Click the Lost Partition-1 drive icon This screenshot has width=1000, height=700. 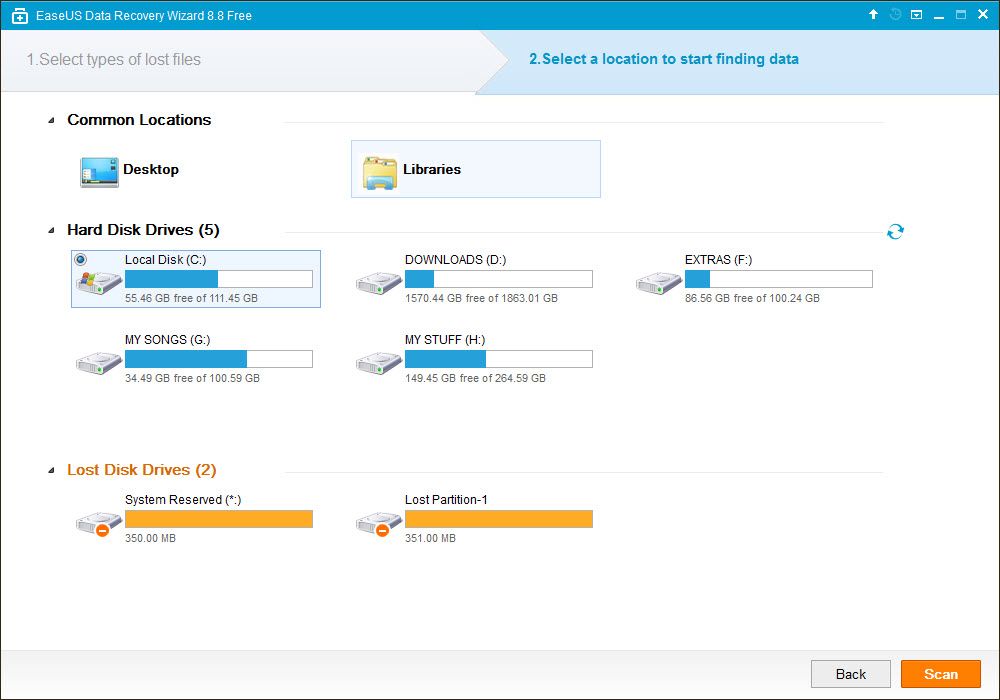[379, 523]
